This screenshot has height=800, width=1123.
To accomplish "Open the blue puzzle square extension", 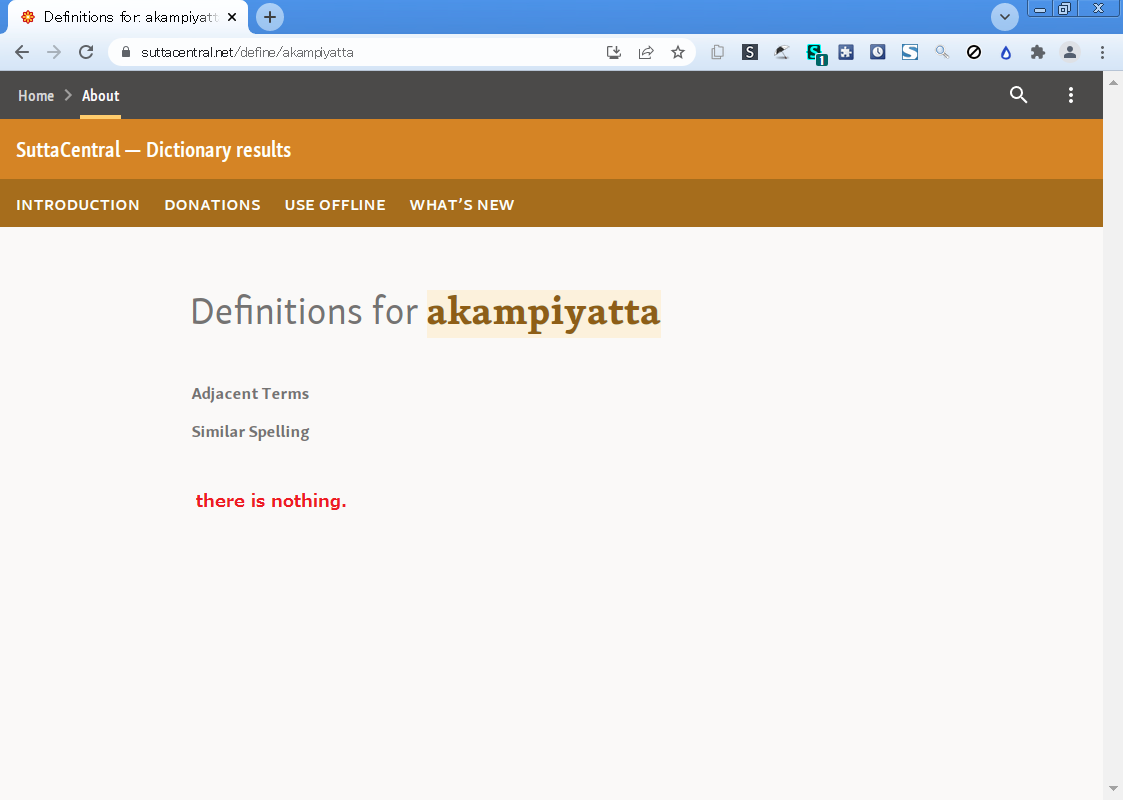I will coord(846,52).
